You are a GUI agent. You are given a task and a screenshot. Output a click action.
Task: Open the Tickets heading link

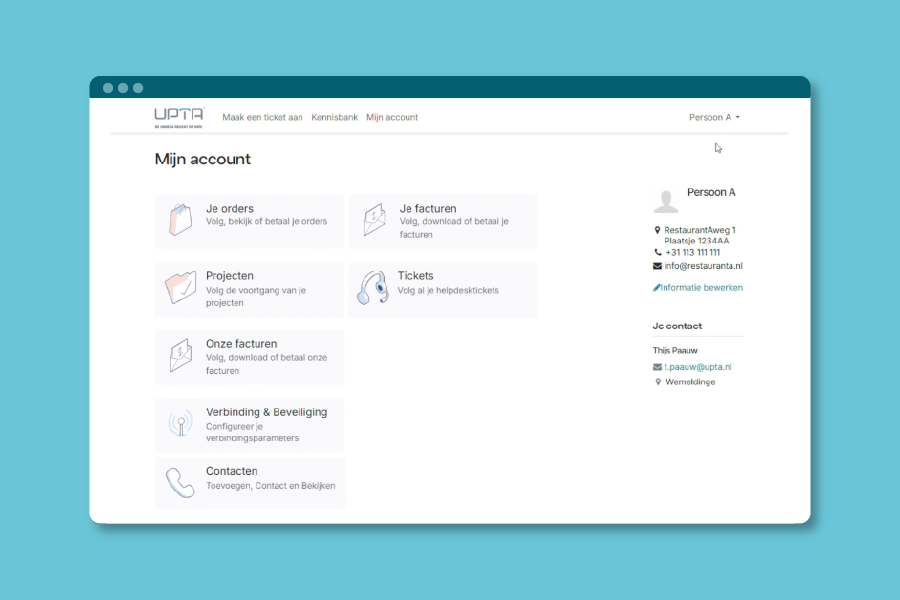pyautogui.click(x=415, y=276)
